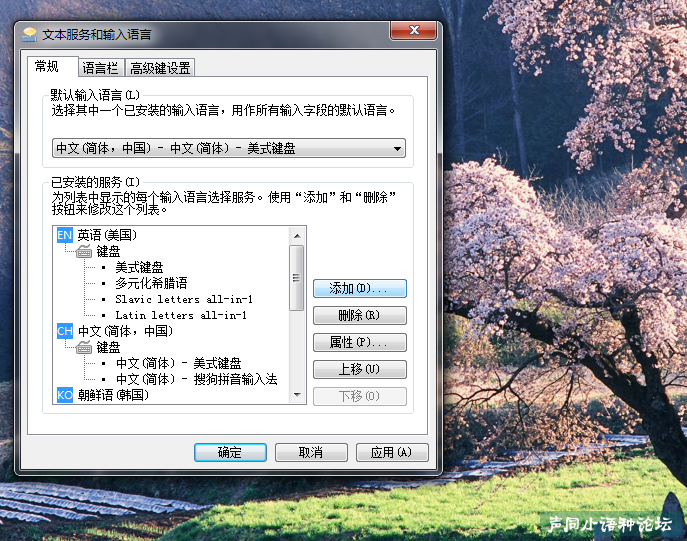This screenshot has width=687, height=541.
Task: Select 键盘 node under 英语(美国)
Action: [x=108, y=251]
